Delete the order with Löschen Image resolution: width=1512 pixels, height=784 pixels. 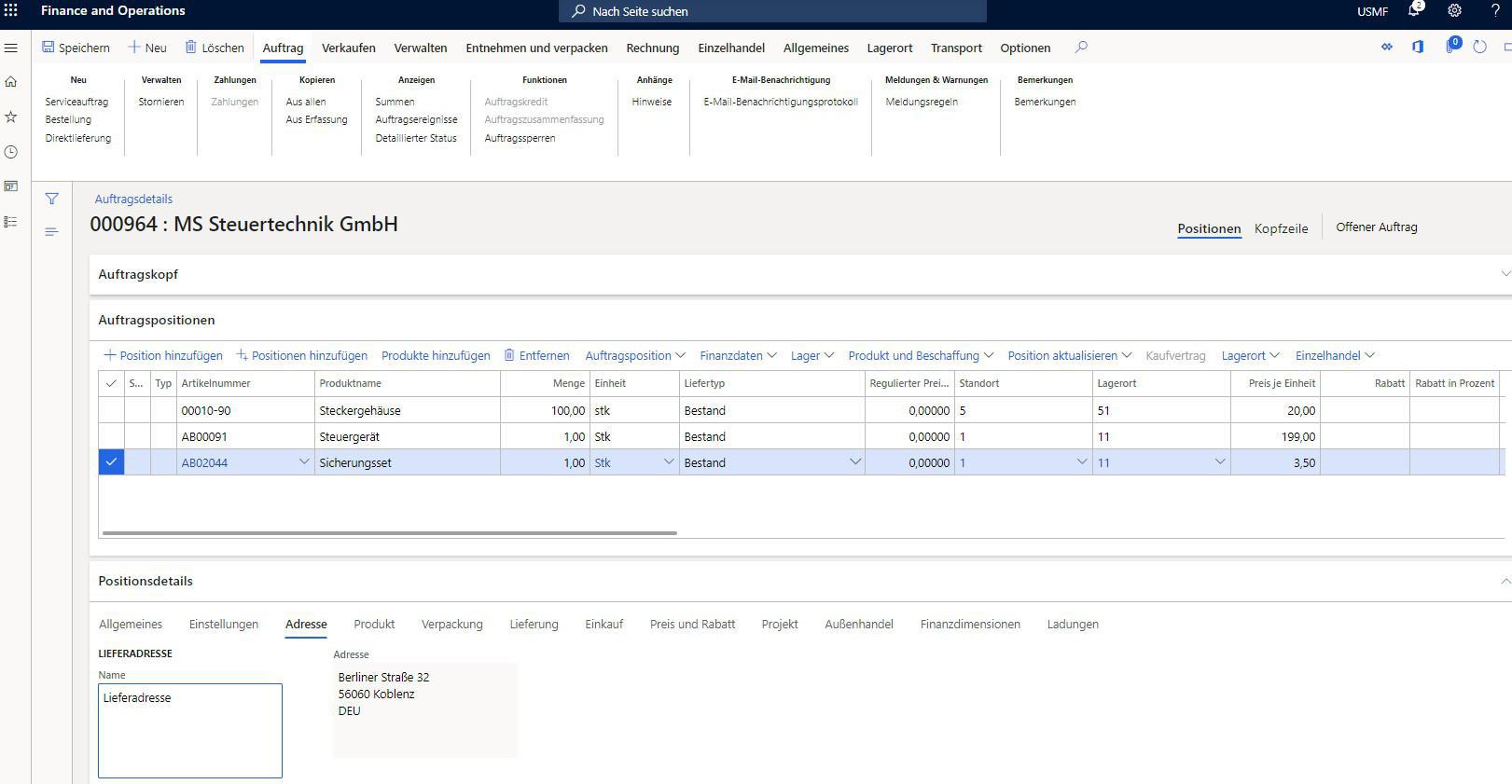point(215,48)
